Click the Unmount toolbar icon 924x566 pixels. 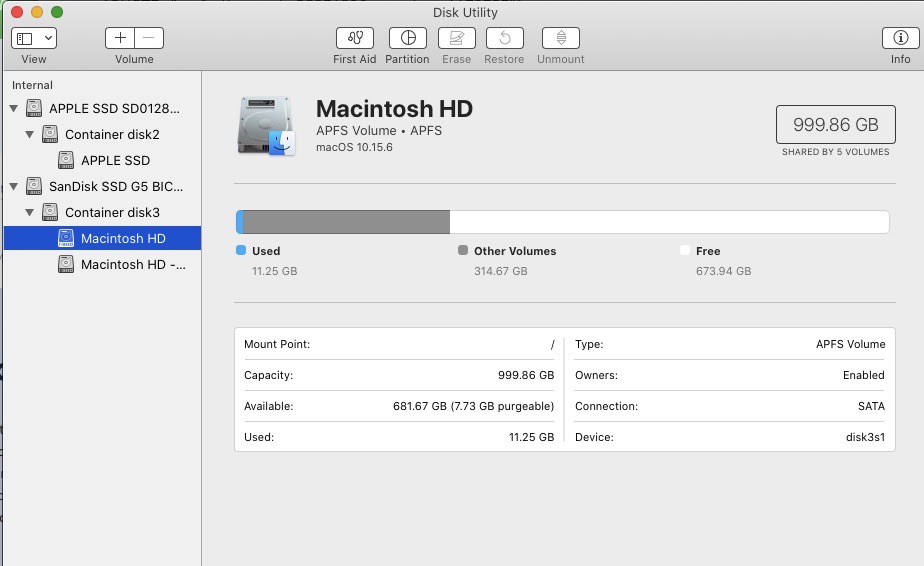[x=561, y=38]
